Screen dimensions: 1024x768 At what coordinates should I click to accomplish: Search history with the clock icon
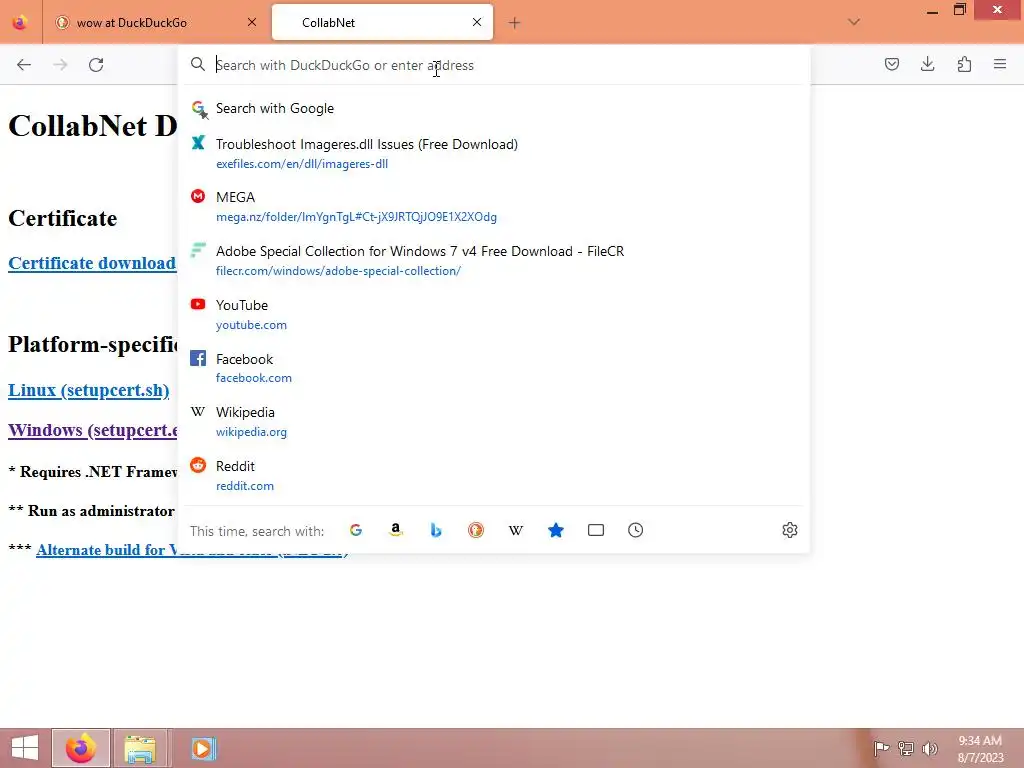[635, 530]
